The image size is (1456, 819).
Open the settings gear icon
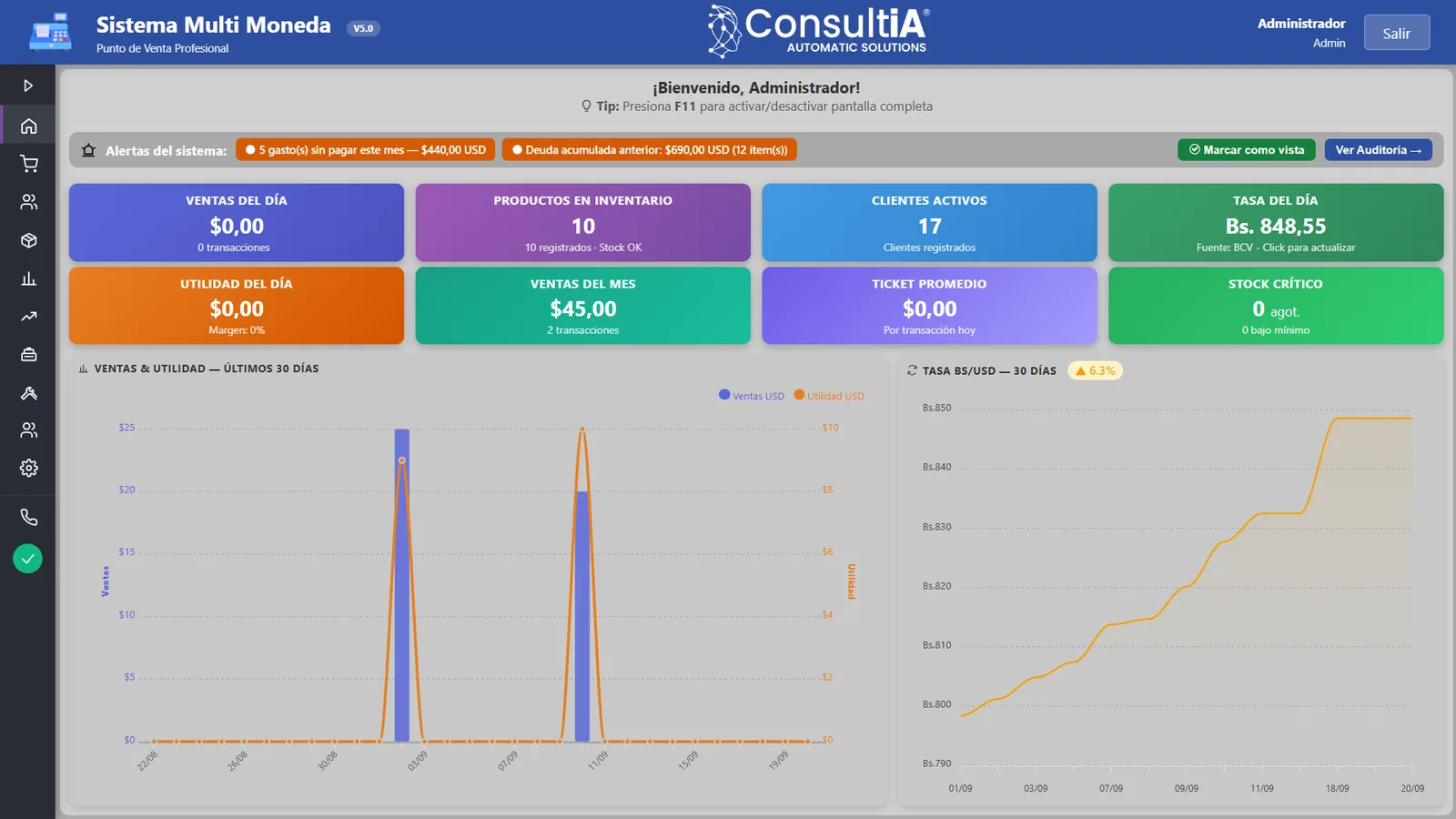coord(28,468)
